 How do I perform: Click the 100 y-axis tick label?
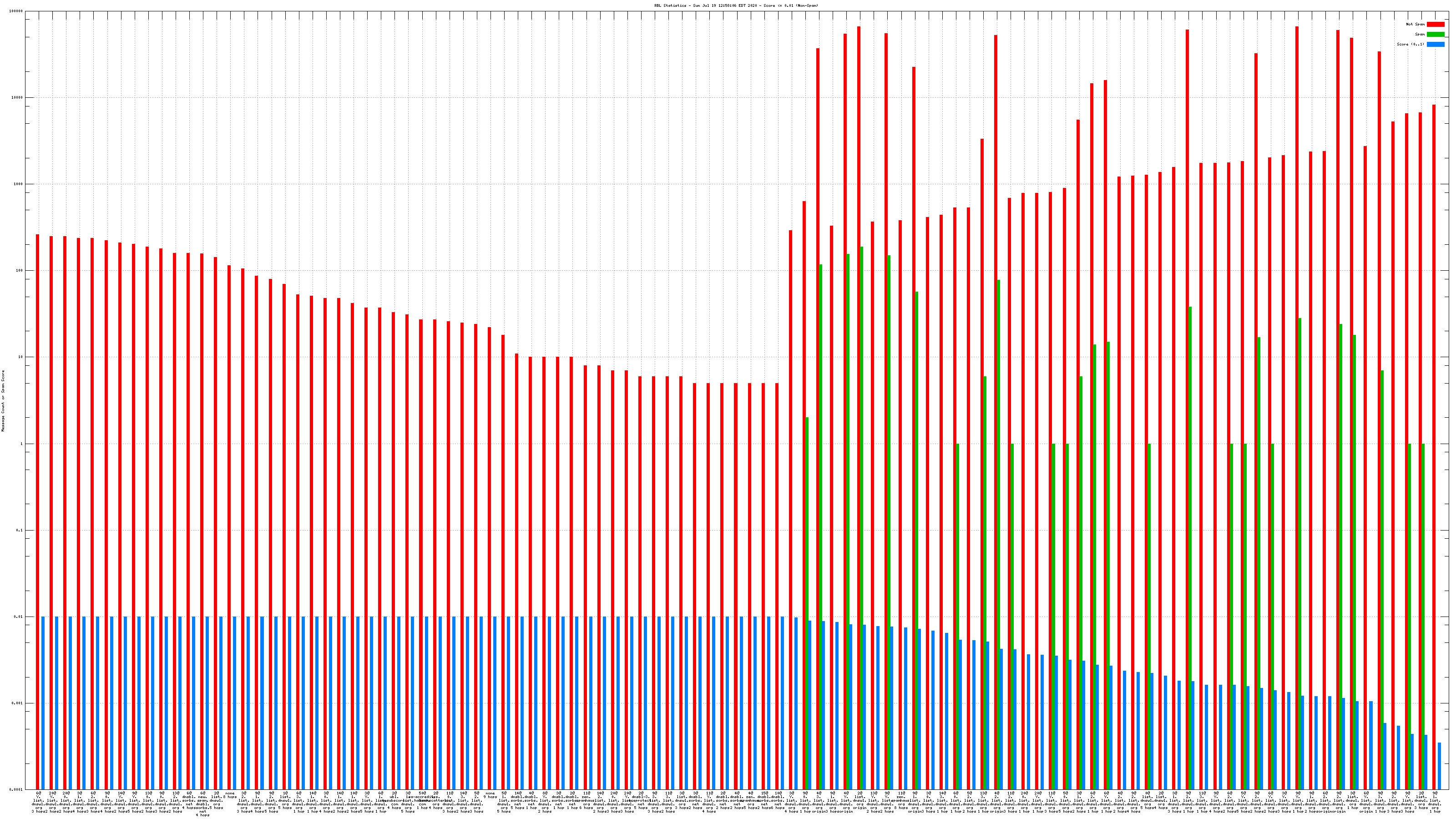pos(20,271)
